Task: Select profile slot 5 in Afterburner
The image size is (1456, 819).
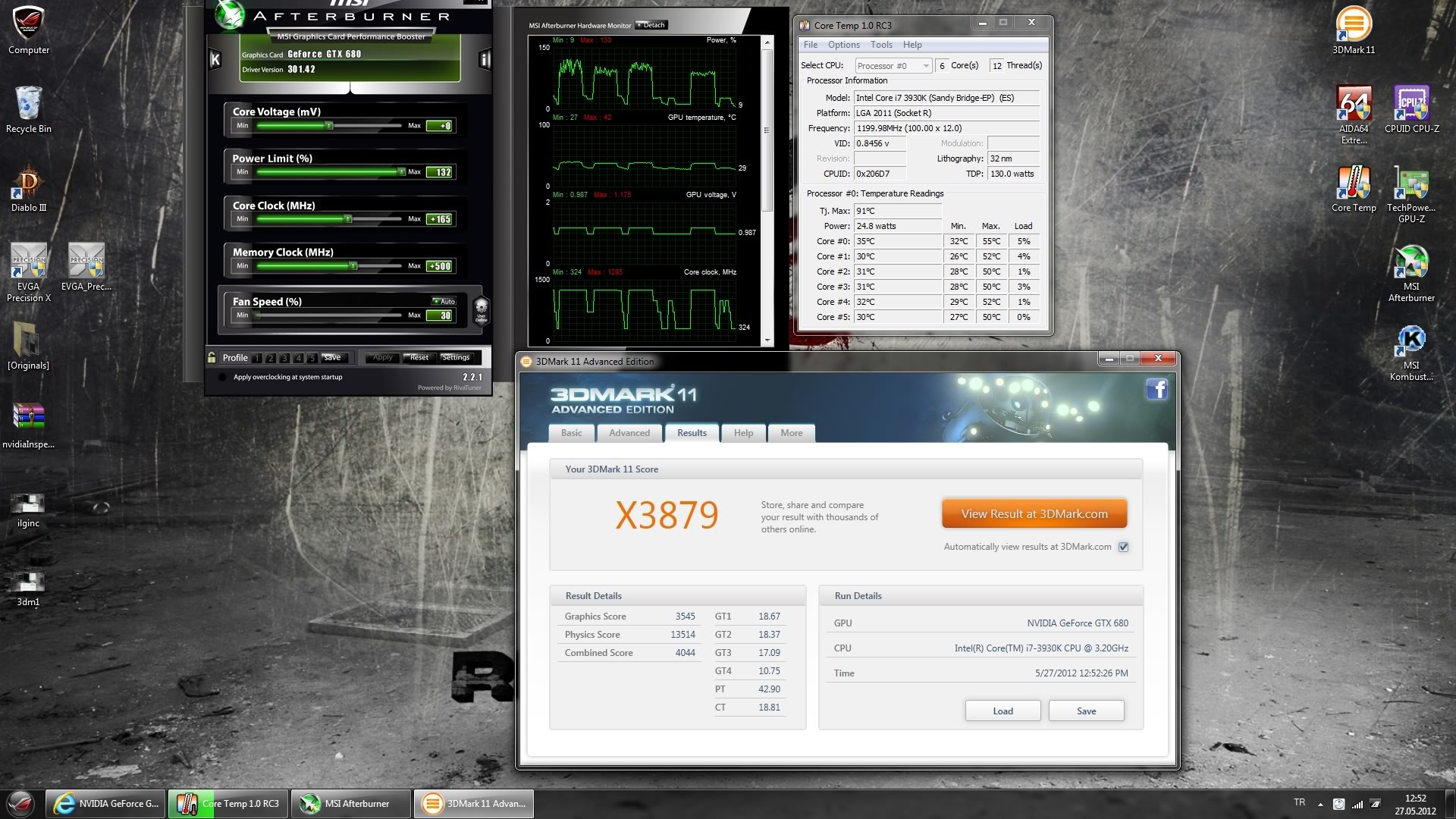Action: tap(312, 358)
